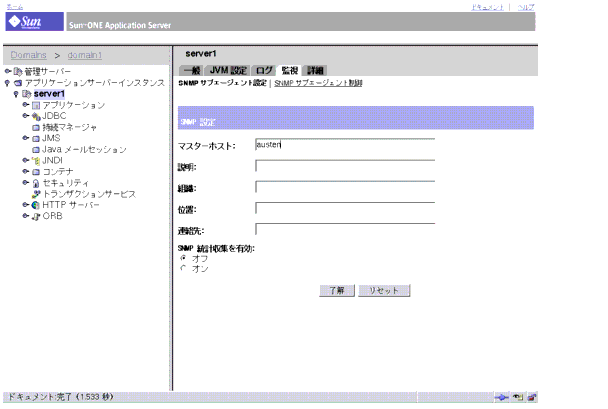Select Java メールセッション tree item
This screenshot has height=409, width=608.
[84, 149]
